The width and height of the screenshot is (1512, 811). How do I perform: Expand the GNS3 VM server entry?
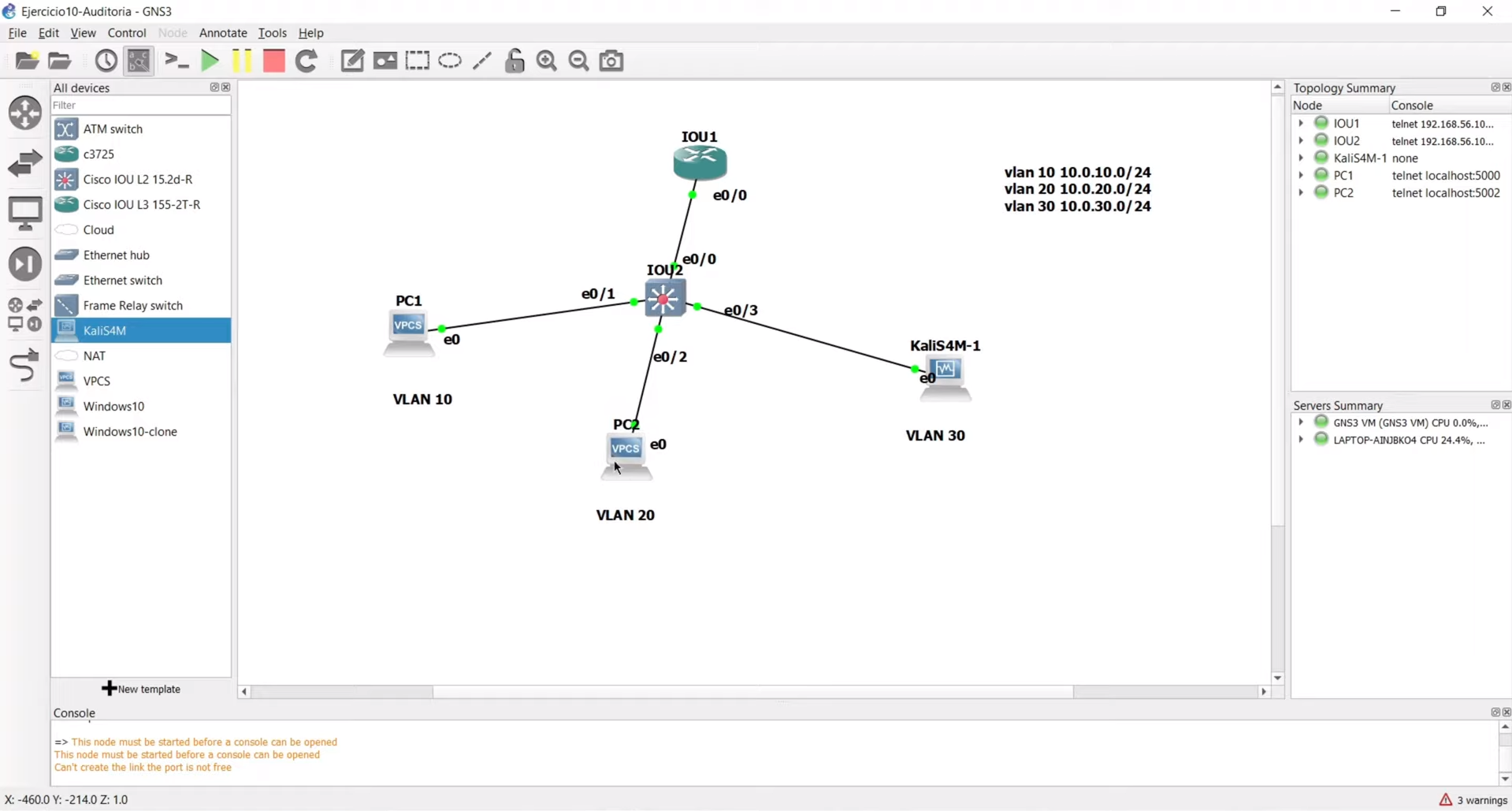click(x=1301, y=422)
